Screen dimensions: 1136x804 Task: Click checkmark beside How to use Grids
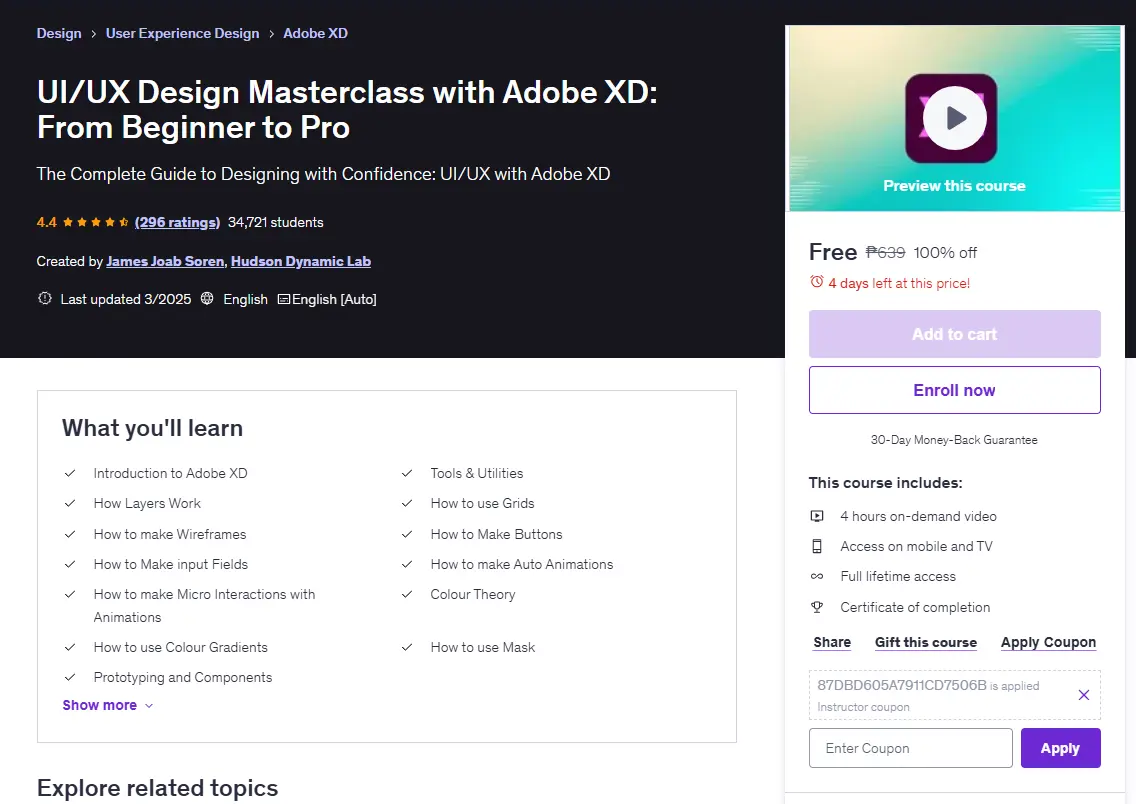(x=407, y=503)
